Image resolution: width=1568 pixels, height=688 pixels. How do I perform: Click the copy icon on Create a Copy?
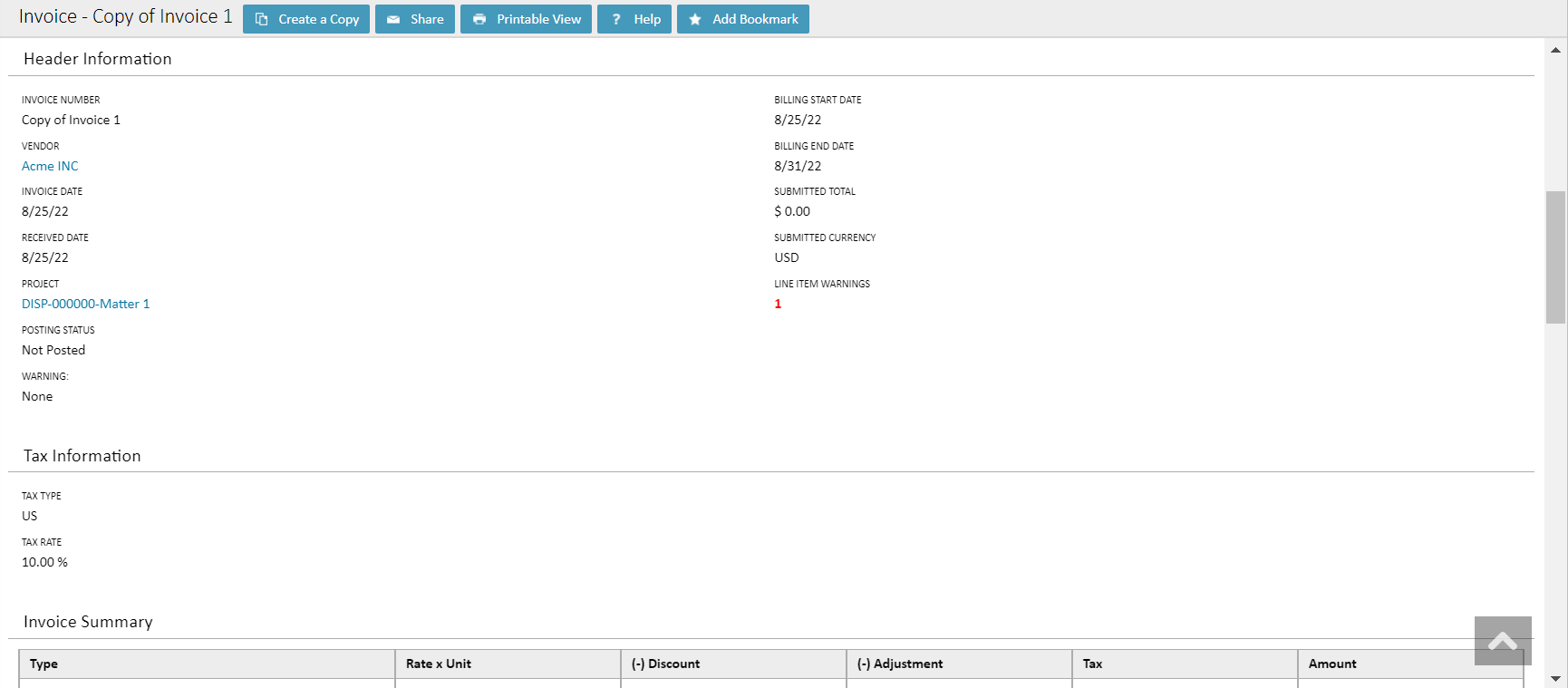tap(261, 19)
